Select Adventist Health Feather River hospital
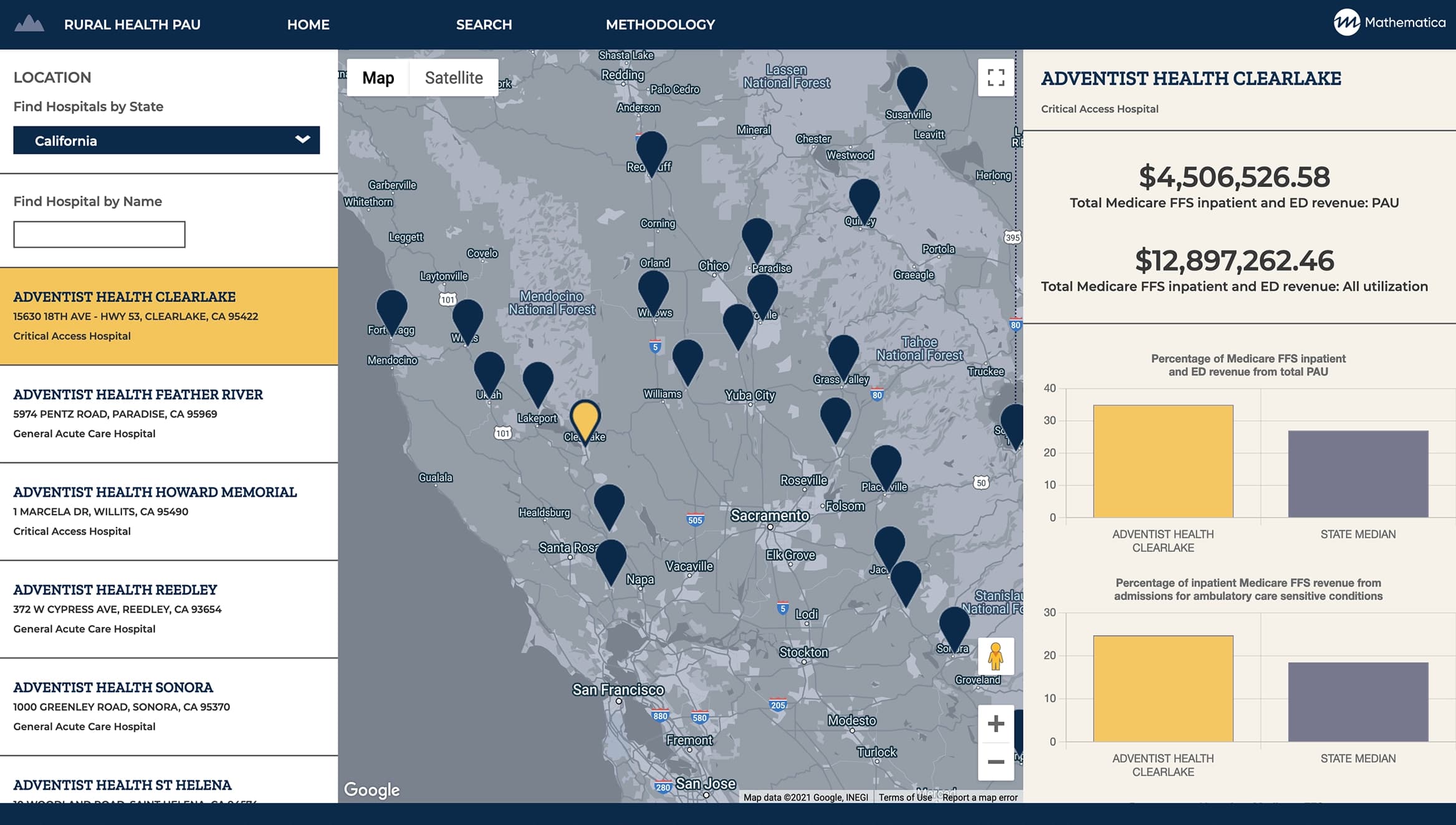This screenshot has width=1456, height=825. click(169, 414)
